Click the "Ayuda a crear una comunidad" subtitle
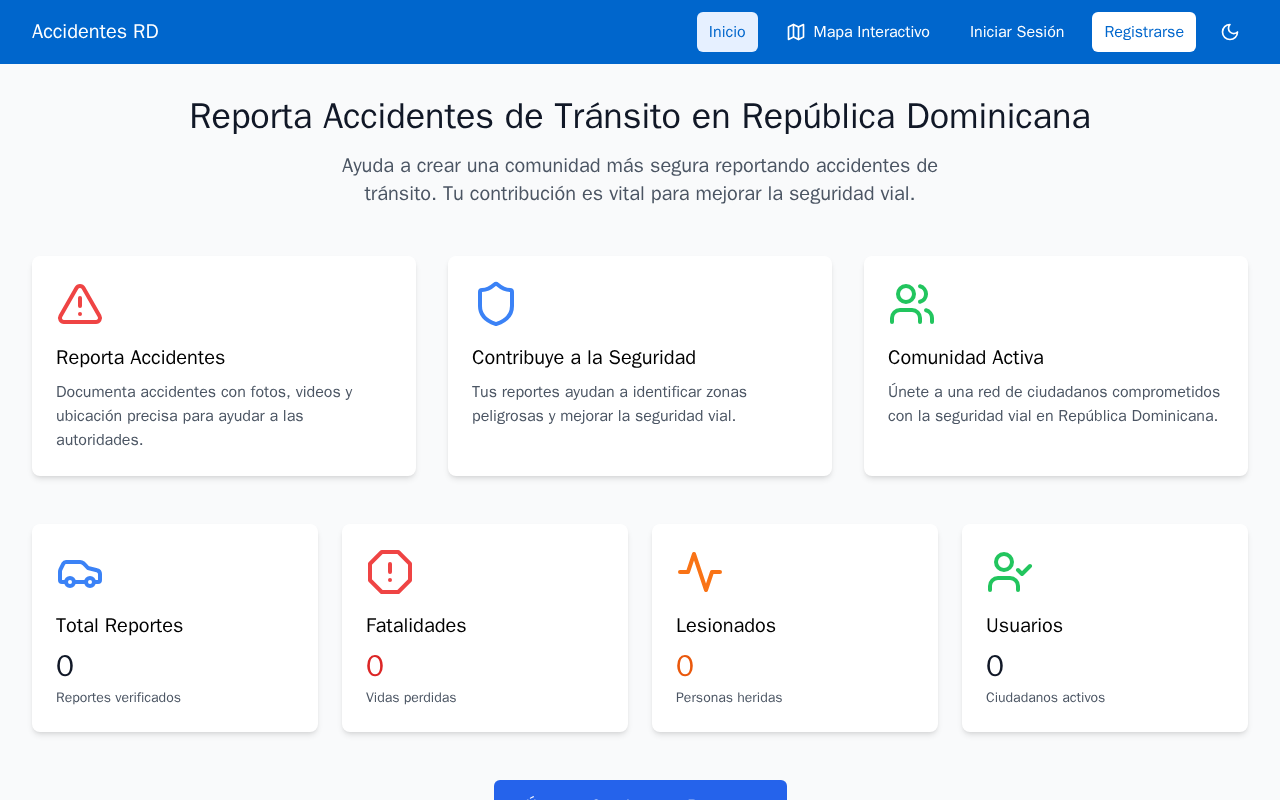Image resolution: width=1280 pixels, height=800 pixels. coord(640,180)
